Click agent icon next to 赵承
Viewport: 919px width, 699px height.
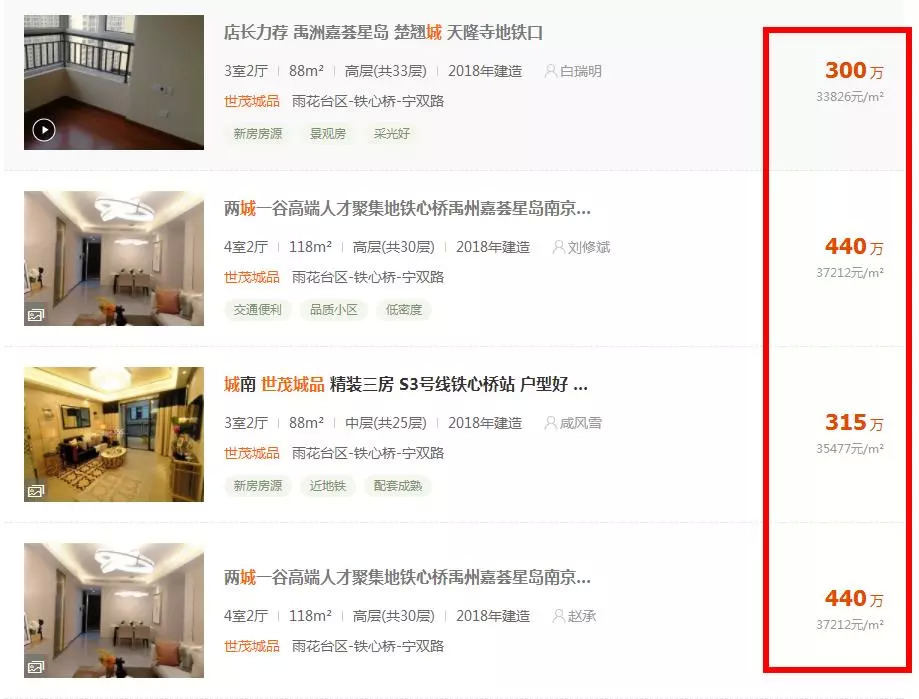(x=559, y=616)
